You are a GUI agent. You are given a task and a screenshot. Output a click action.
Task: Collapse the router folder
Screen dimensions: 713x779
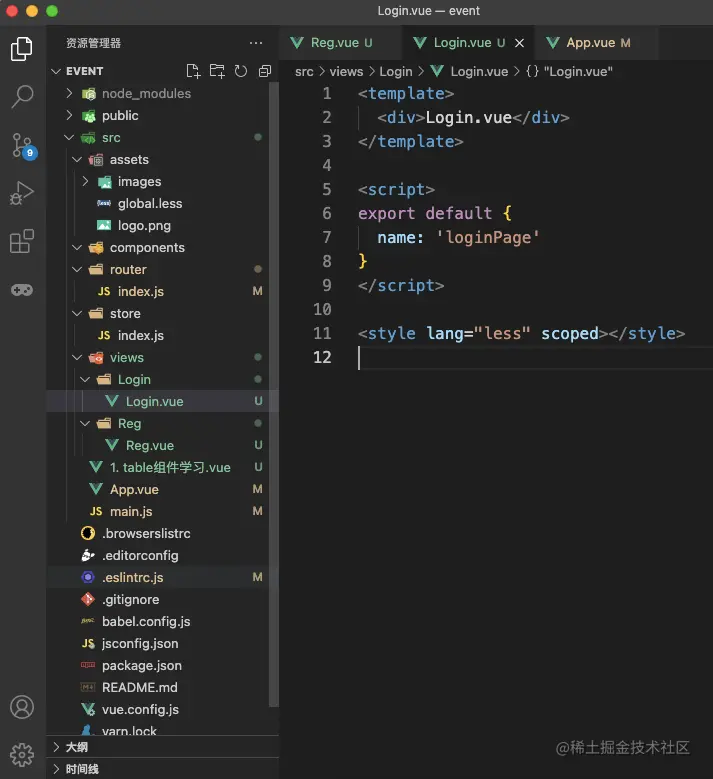click(x=78, y=269)
